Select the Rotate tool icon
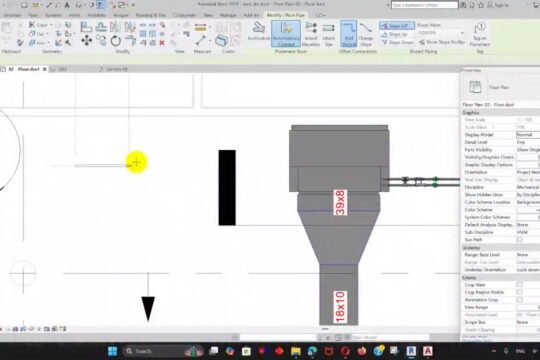540x360 pixels. coord(116,41)
